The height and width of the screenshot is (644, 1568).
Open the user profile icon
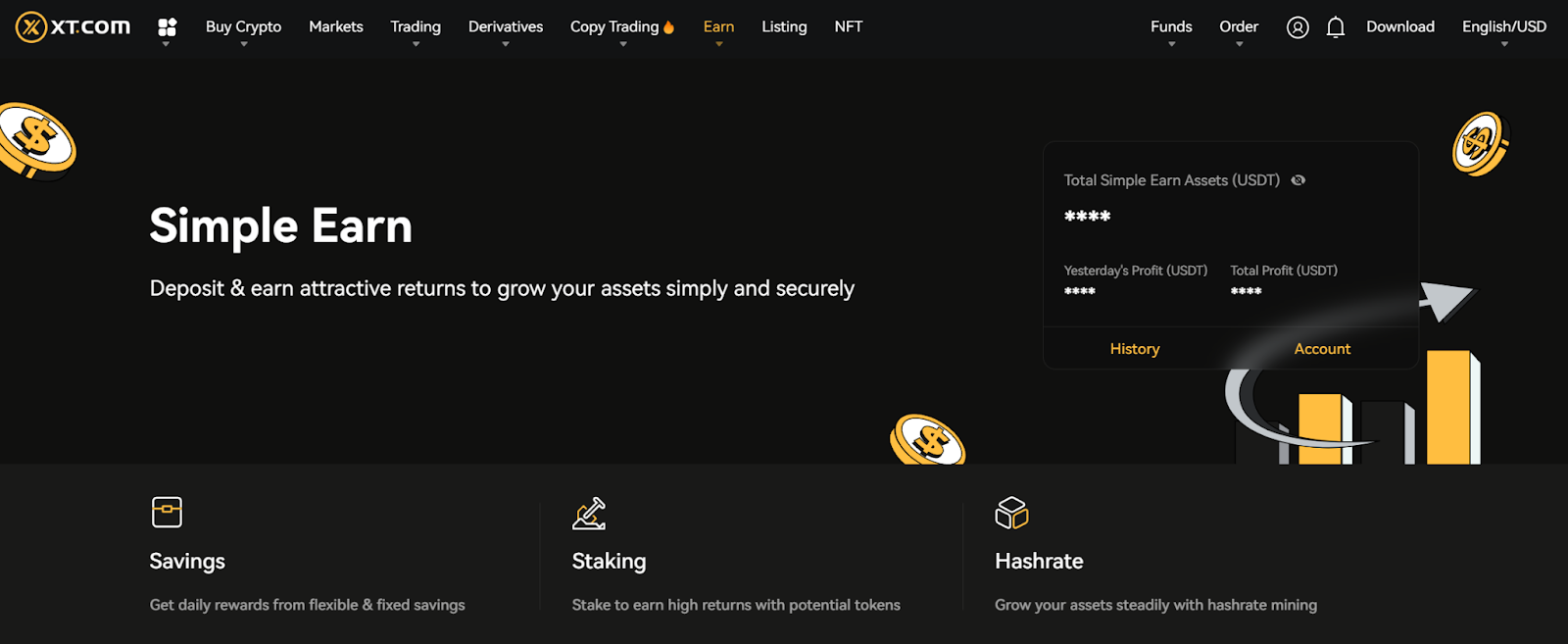pos(1298,27)
